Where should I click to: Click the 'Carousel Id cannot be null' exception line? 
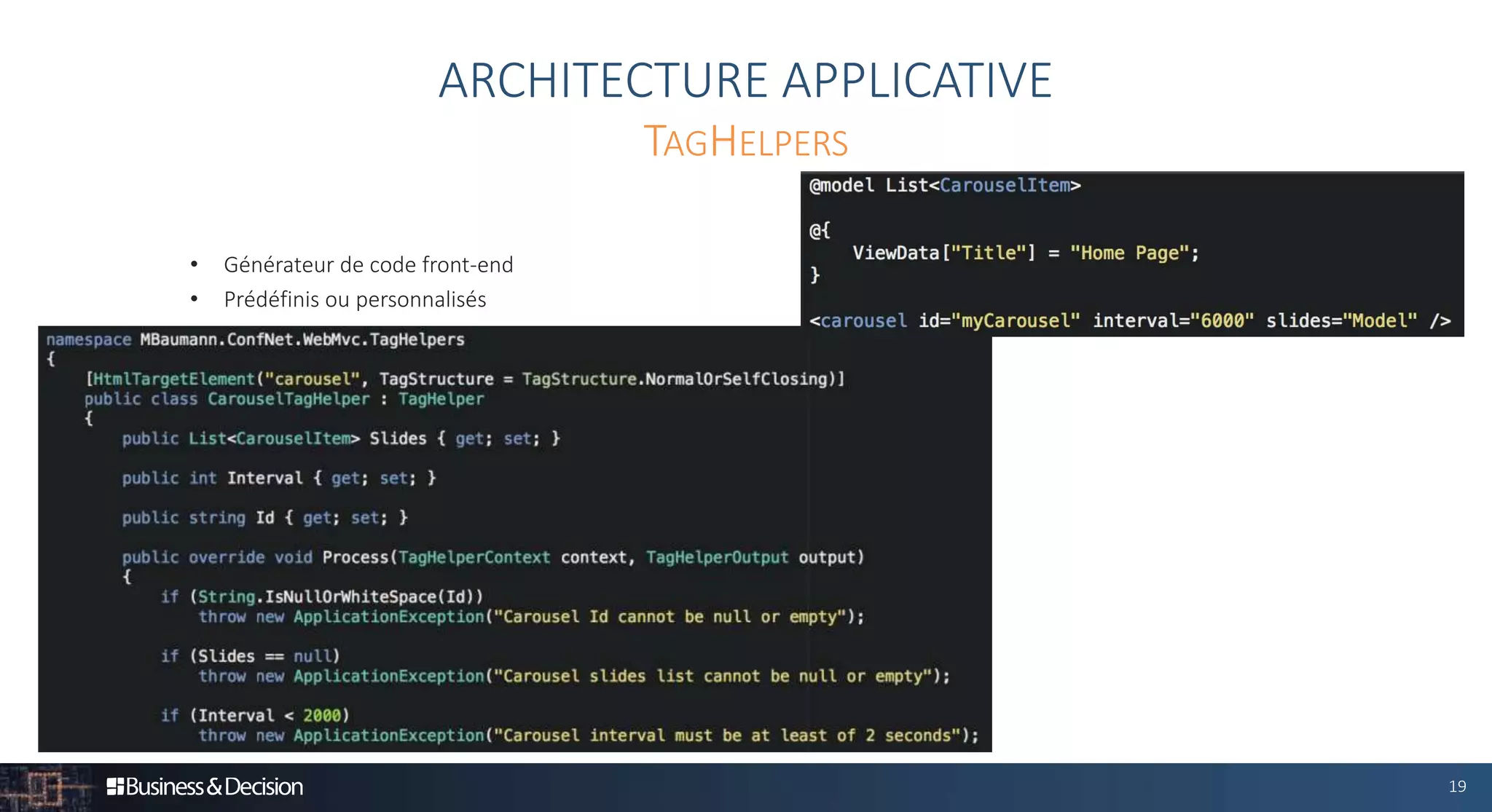[531, 617]
